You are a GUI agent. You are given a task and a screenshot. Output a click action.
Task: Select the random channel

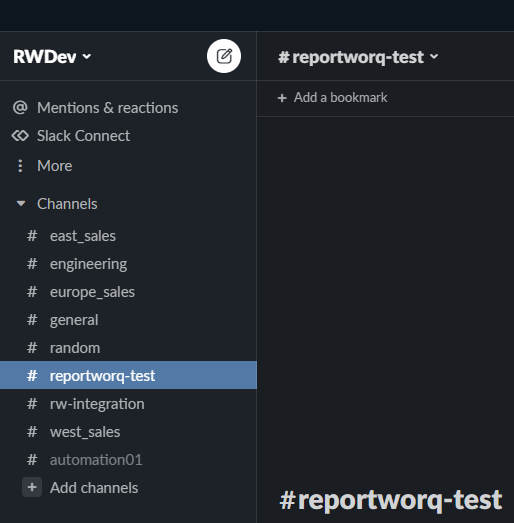point(128,348)
